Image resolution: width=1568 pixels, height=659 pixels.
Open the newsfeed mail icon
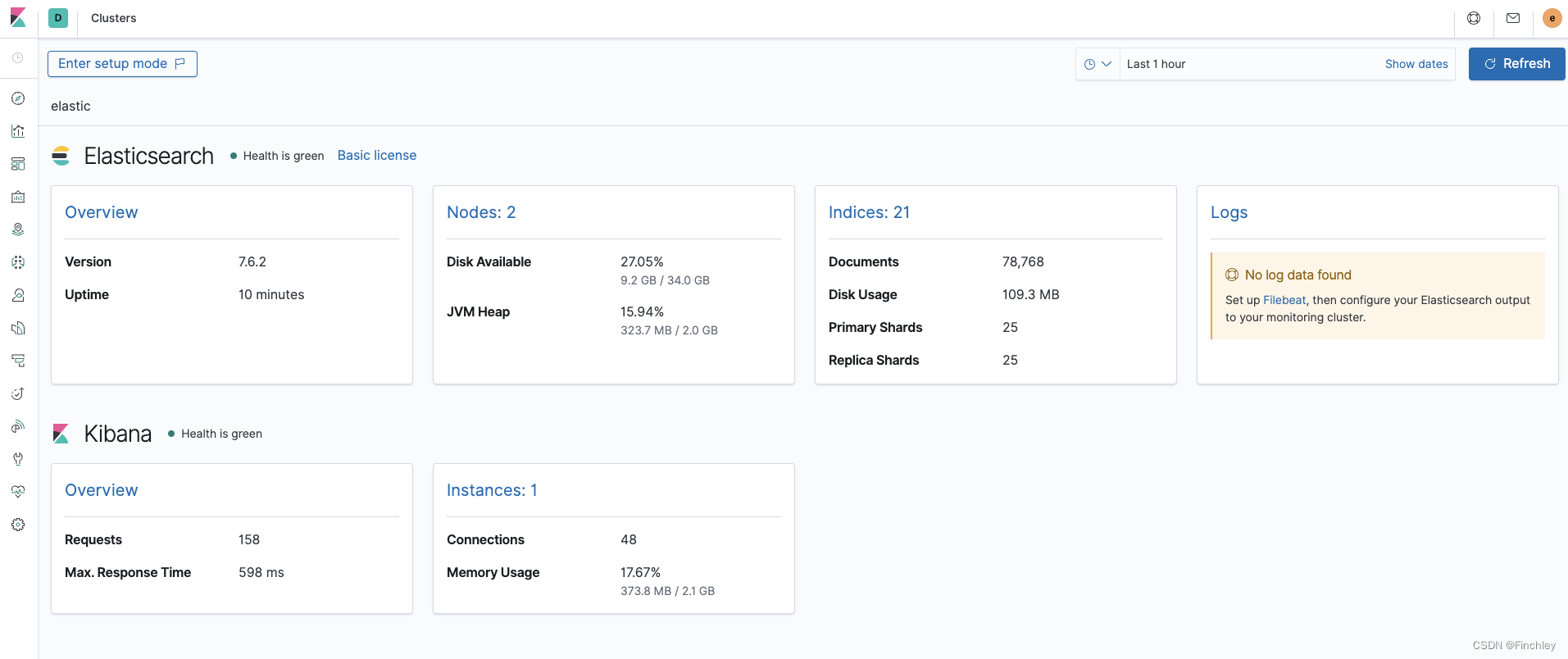click(1513, 18)
